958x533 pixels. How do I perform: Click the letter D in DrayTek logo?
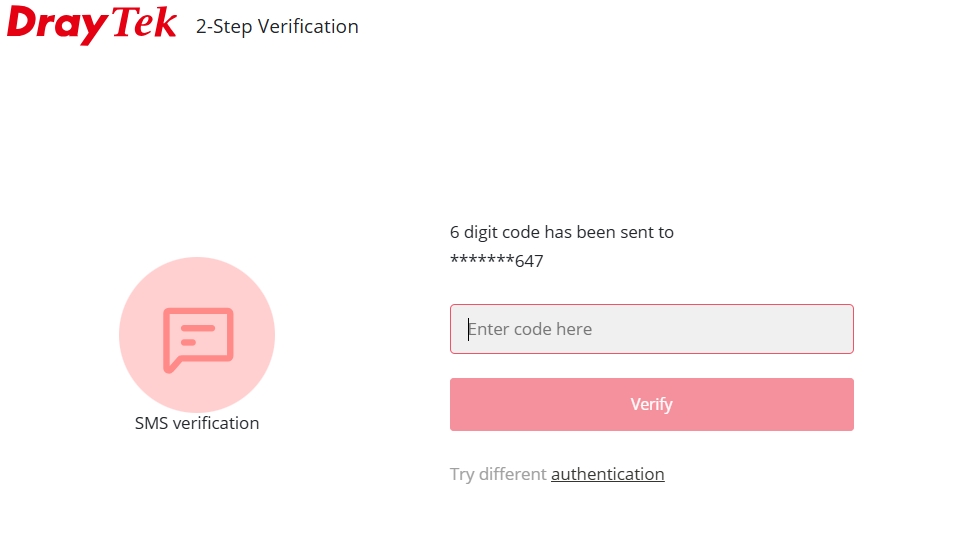pyautogui.click(x=23, y=23)
